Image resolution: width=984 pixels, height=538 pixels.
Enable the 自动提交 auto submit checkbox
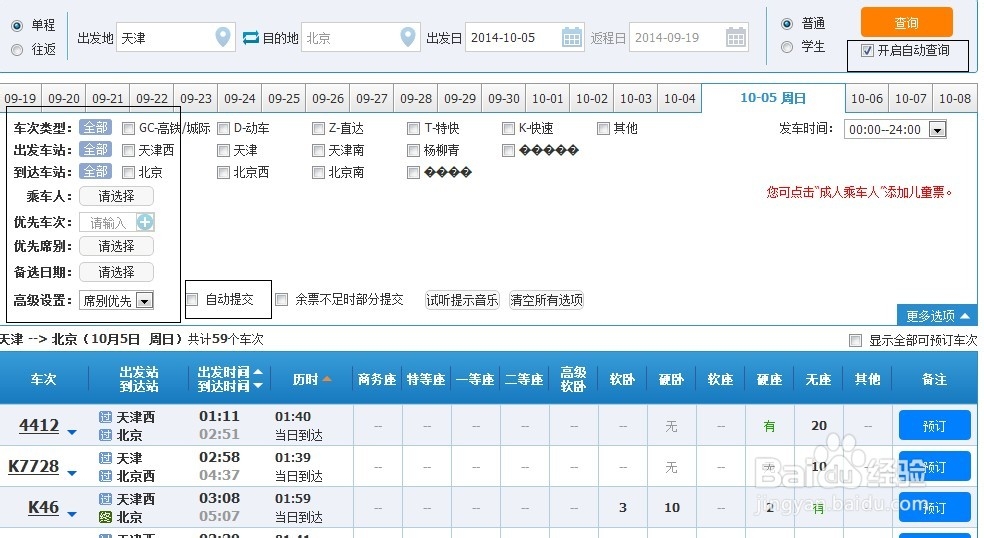pos(192,299)
